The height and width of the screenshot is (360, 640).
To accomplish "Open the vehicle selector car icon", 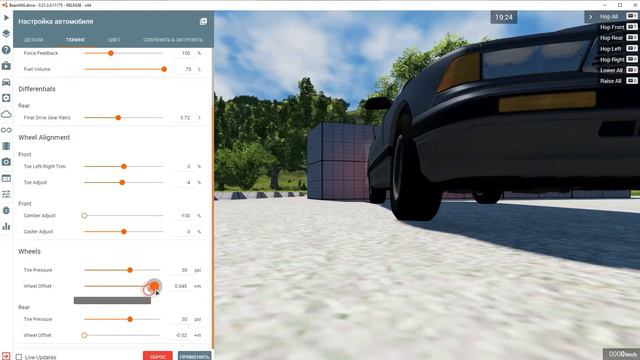I will point(6,82).
